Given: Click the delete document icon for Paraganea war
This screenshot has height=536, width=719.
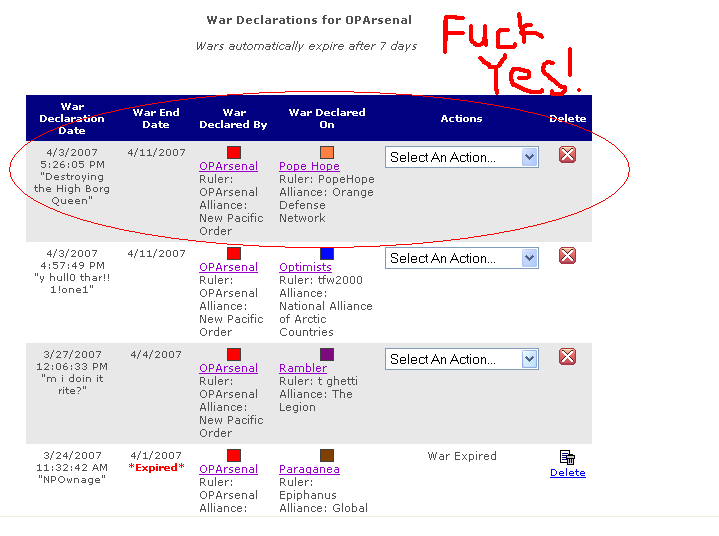Looking at the screenshot, I should 567,457.
